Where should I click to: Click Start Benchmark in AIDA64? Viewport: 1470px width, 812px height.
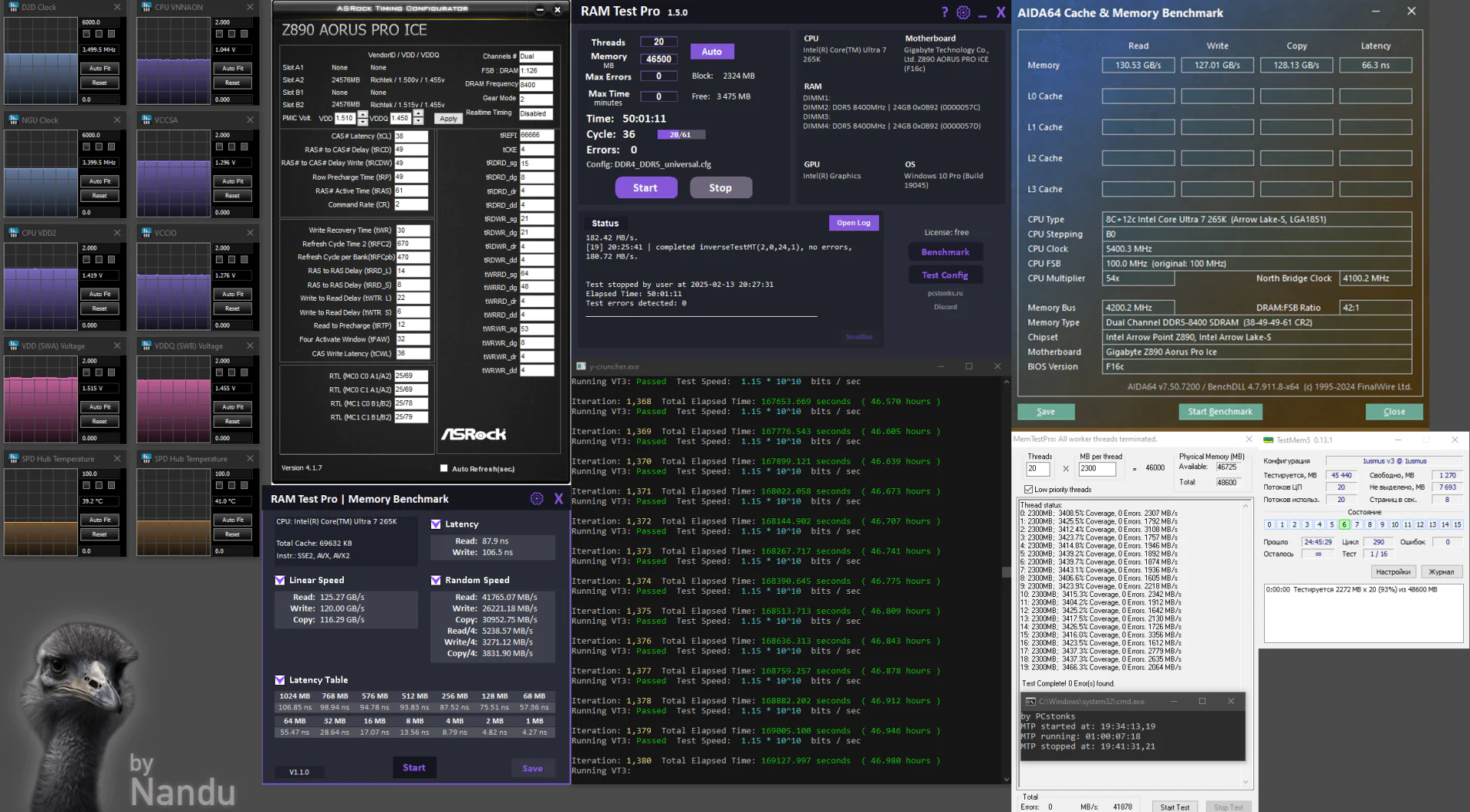click(x=1220, y=412)
